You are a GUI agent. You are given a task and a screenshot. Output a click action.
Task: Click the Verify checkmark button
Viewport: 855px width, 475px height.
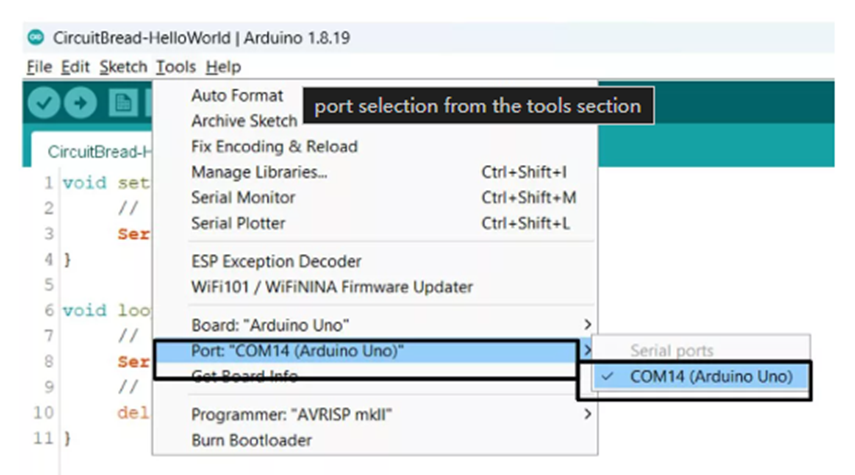click(x=44, y=103)
